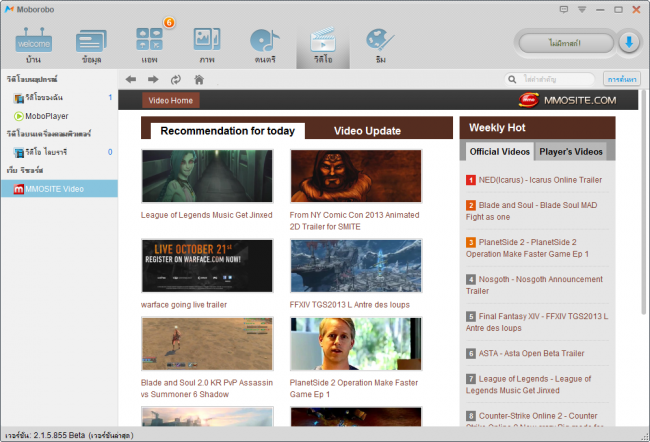
Task: Open the data cards icon in the top toolbar
Action: [x=91, y=44]
